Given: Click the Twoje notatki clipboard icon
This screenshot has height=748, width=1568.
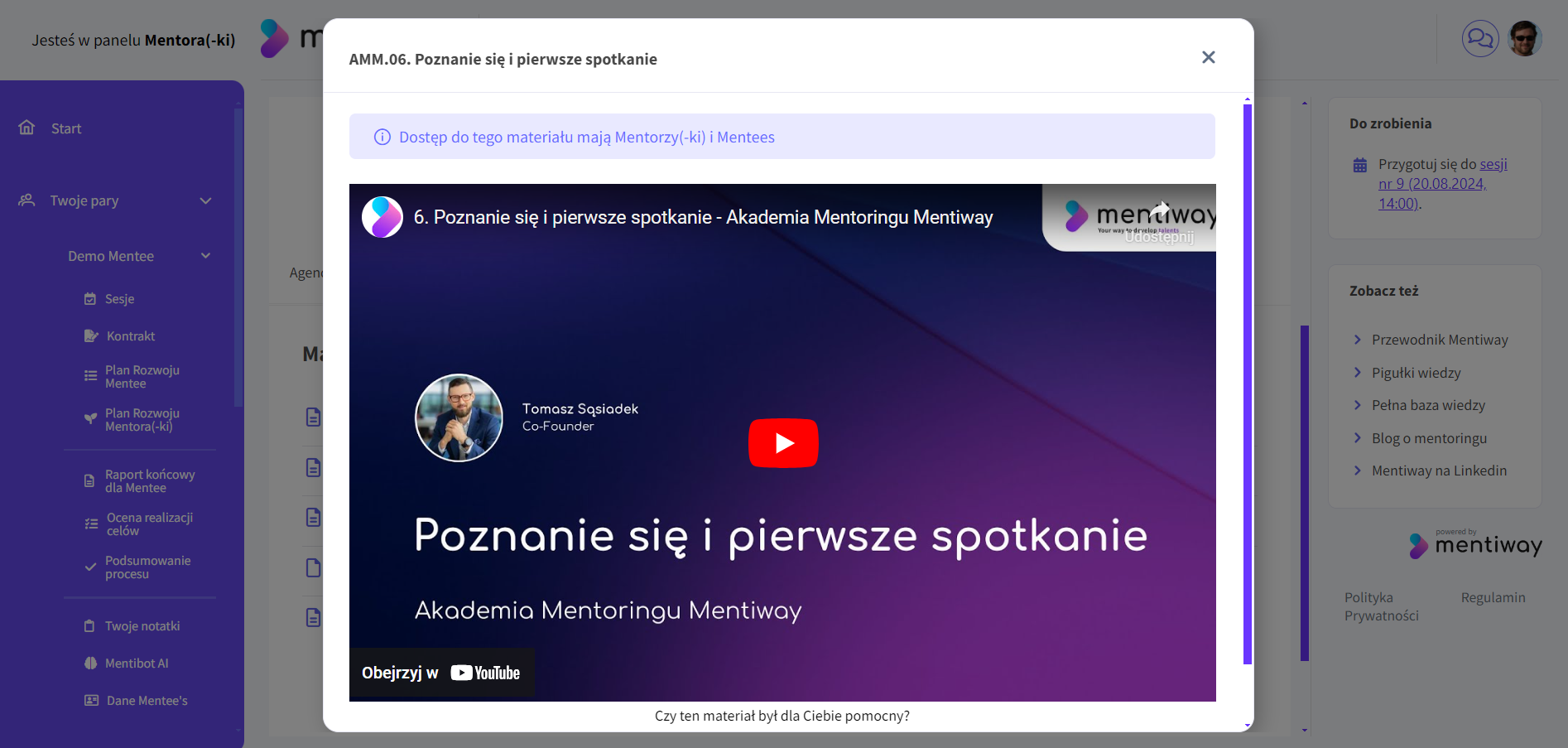Looking at the screenshot, I should [x=89, y=626].
